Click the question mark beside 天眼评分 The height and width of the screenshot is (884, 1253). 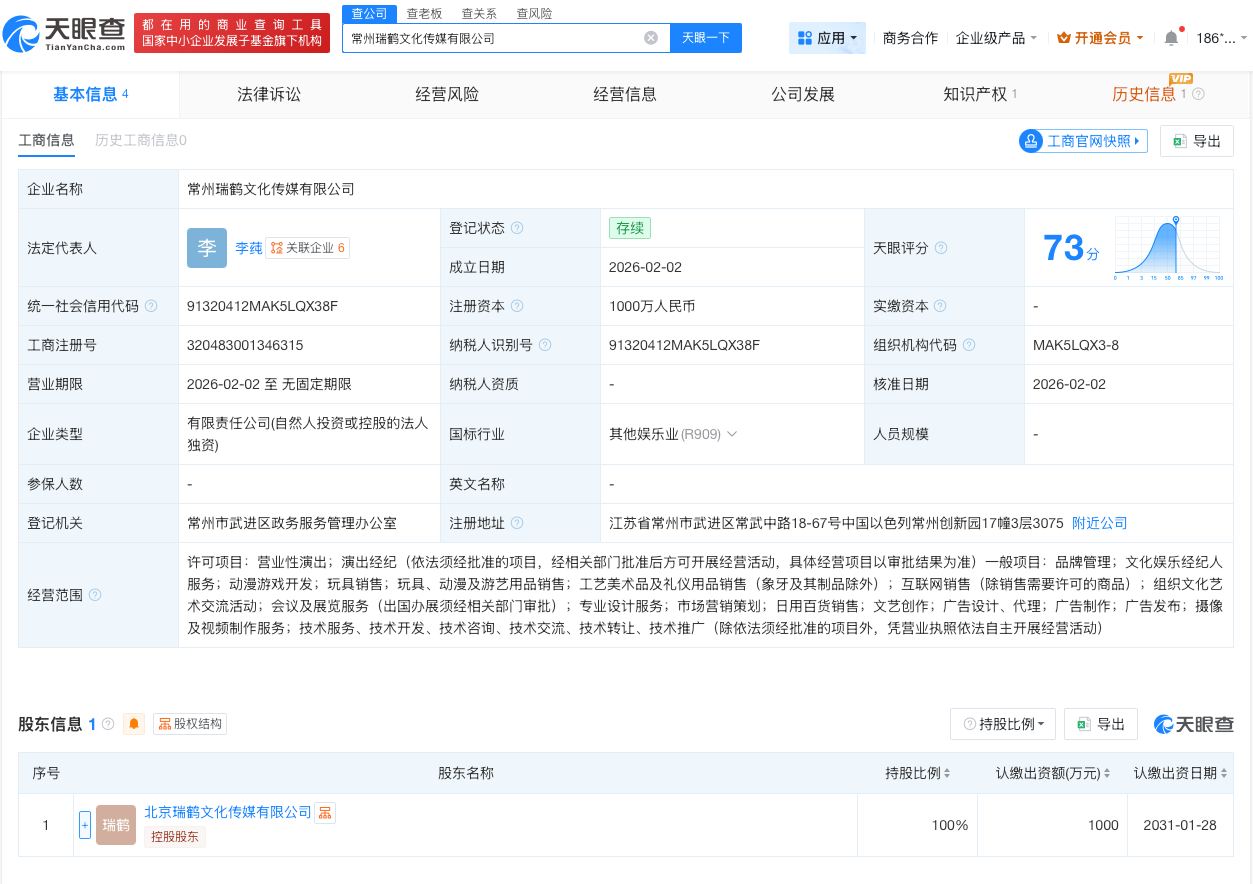click(940, 248)
